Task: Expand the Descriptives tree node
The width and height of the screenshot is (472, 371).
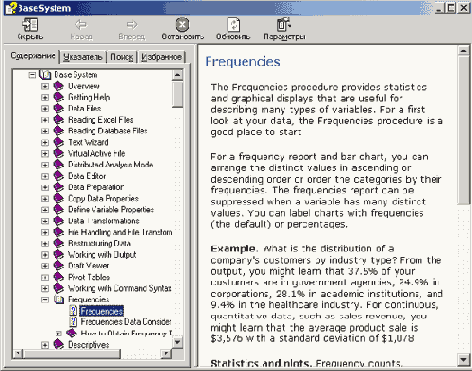Action: [x=45, y=345]
